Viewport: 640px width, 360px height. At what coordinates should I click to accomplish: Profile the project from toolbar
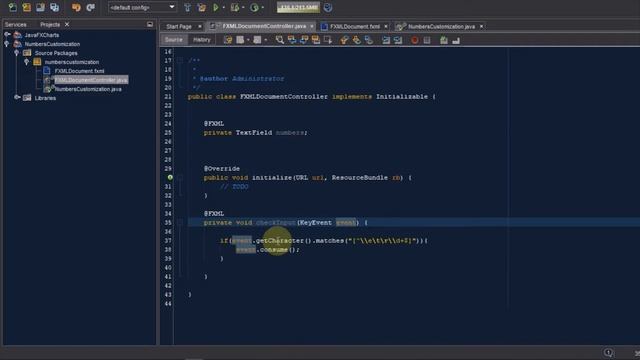tap(254, 7)
